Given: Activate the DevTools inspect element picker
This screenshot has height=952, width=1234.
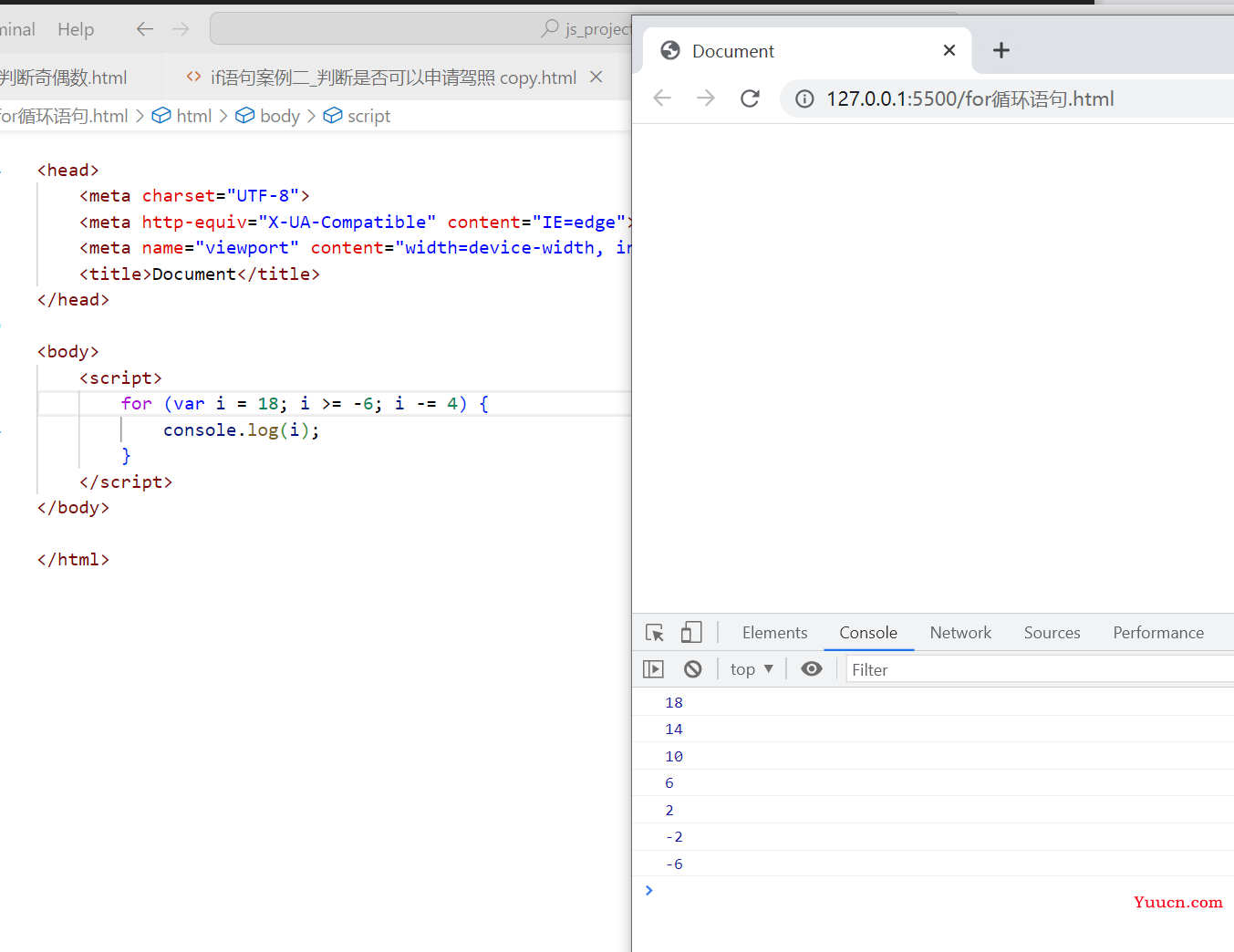Looking at the screenshot, I should (655, 633).
